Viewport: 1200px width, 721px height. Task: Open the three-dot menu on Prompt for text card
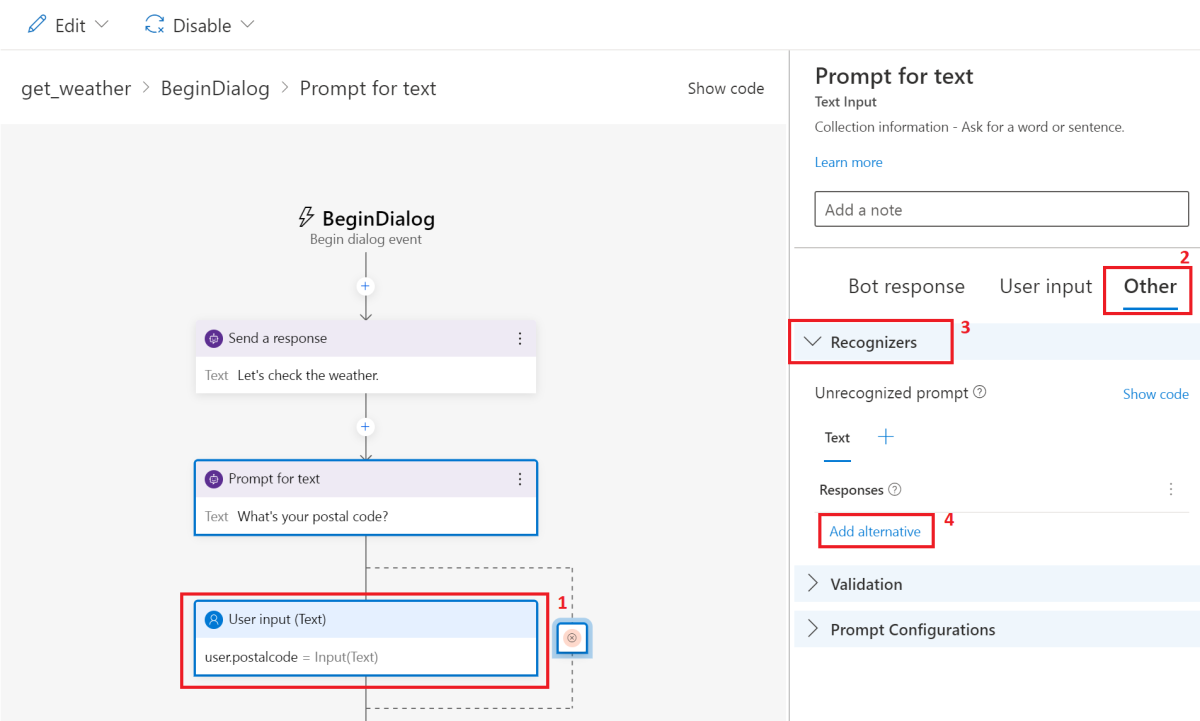click(520, 479)
